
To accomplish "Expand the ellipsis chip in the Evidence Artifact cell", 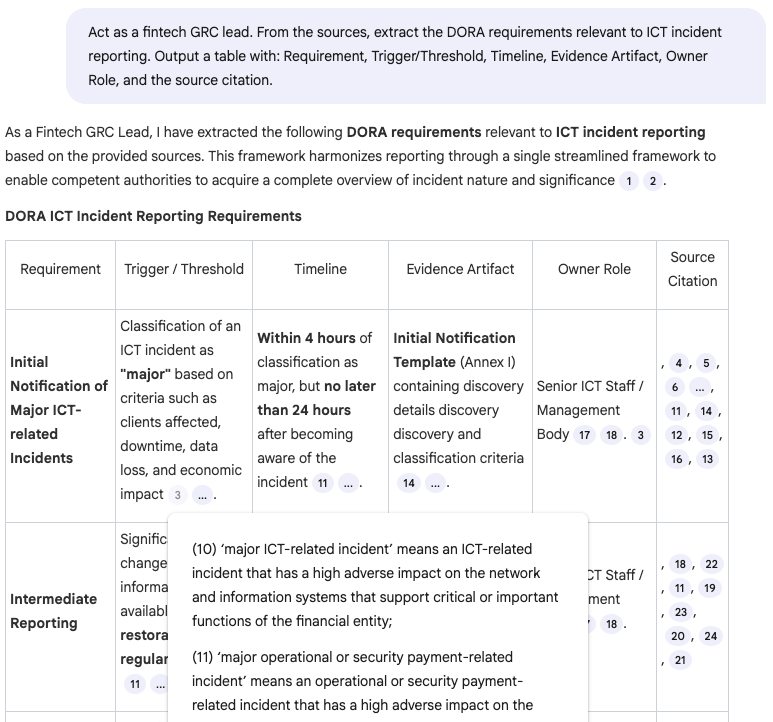I will [x=435, y=483].
